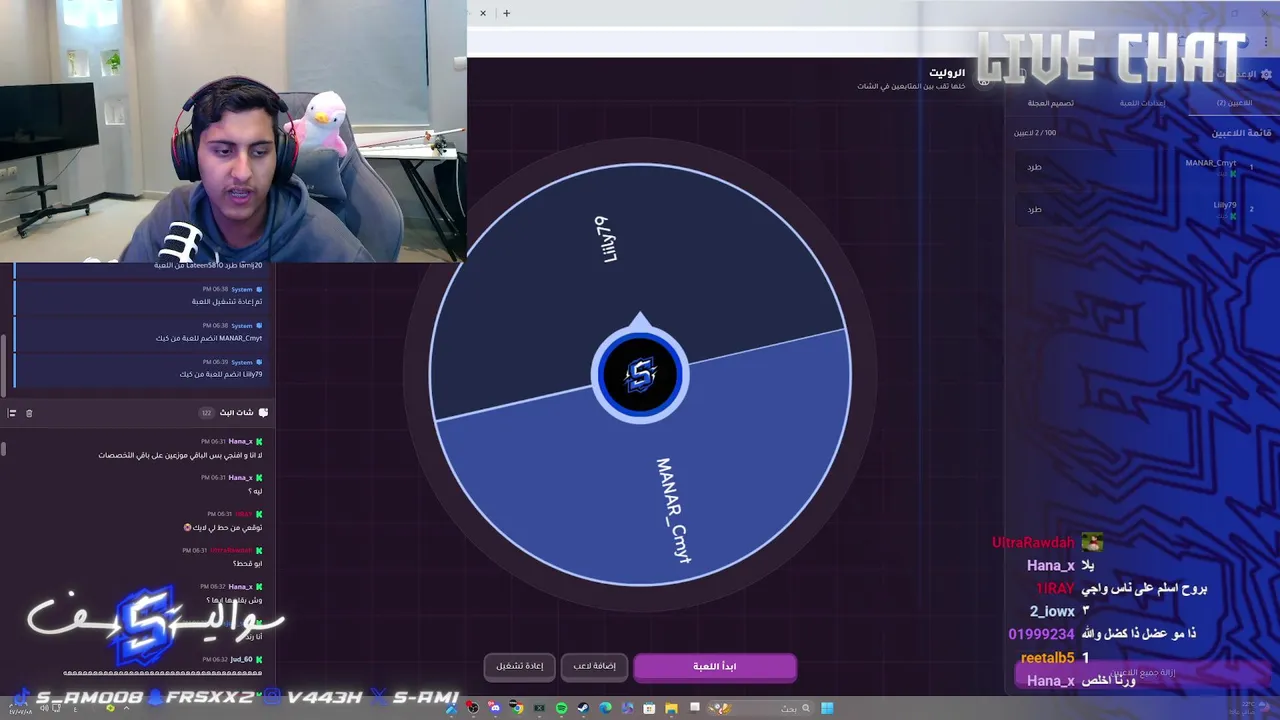
Task: Start the game with ابدأ اللعبة button
Action: click(x=715, y=666)
